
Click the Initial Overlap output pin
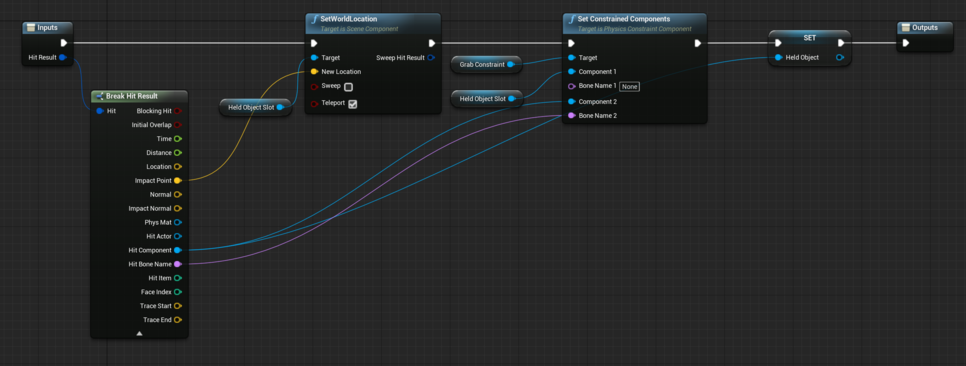coord(177,125)
